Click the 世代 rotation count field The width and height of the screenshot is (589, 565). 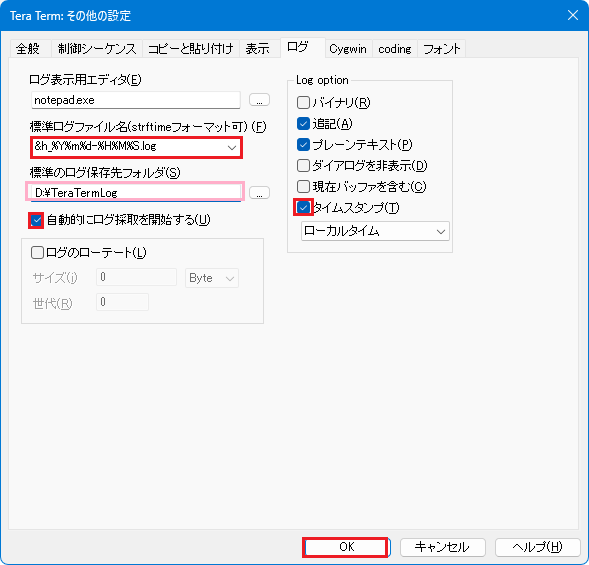click(122, 302)
